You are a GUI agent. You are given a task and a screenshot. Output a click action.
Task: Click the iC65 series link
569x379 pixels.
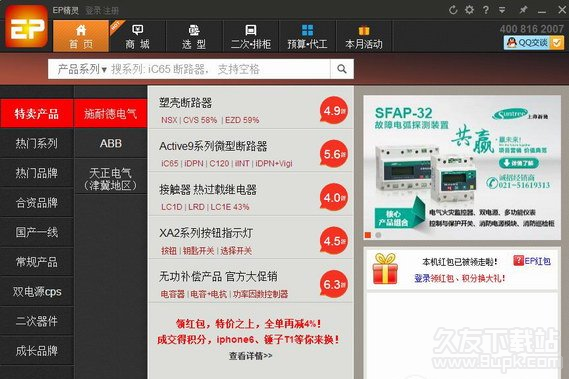click(x=170, y=164)
